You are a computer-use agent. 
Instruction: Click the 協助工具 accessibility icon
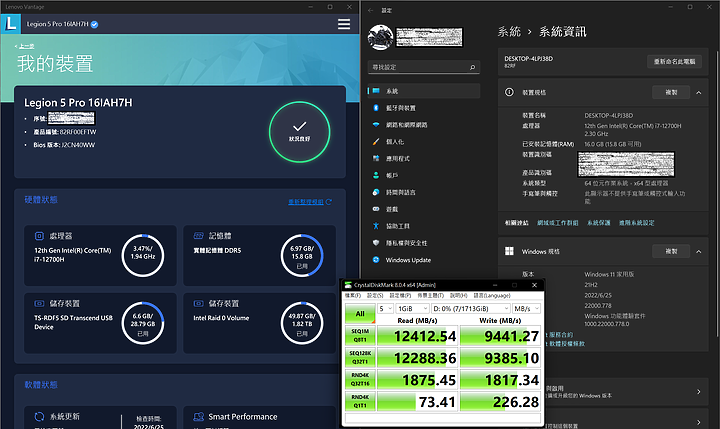coord(376,226)
